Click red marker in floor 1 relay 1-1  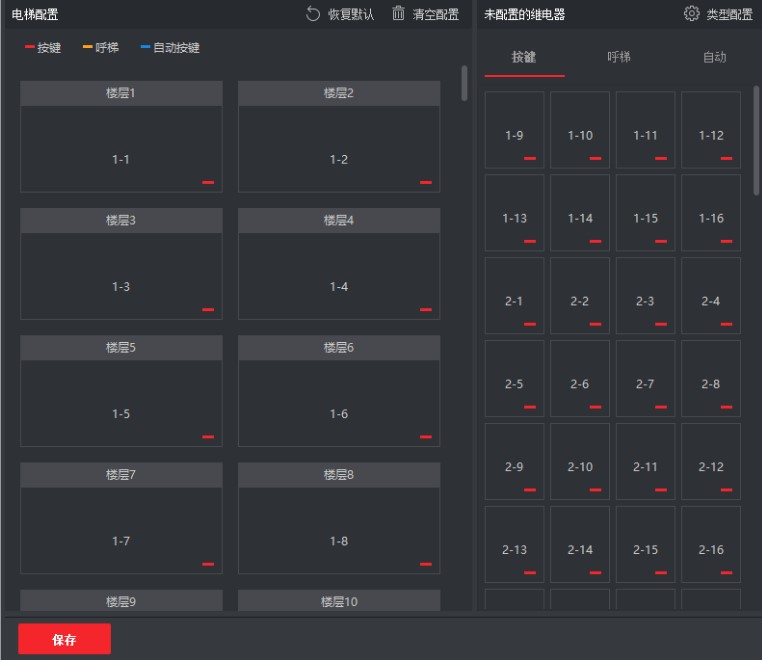pyautogui.click(x=208, y=182)
